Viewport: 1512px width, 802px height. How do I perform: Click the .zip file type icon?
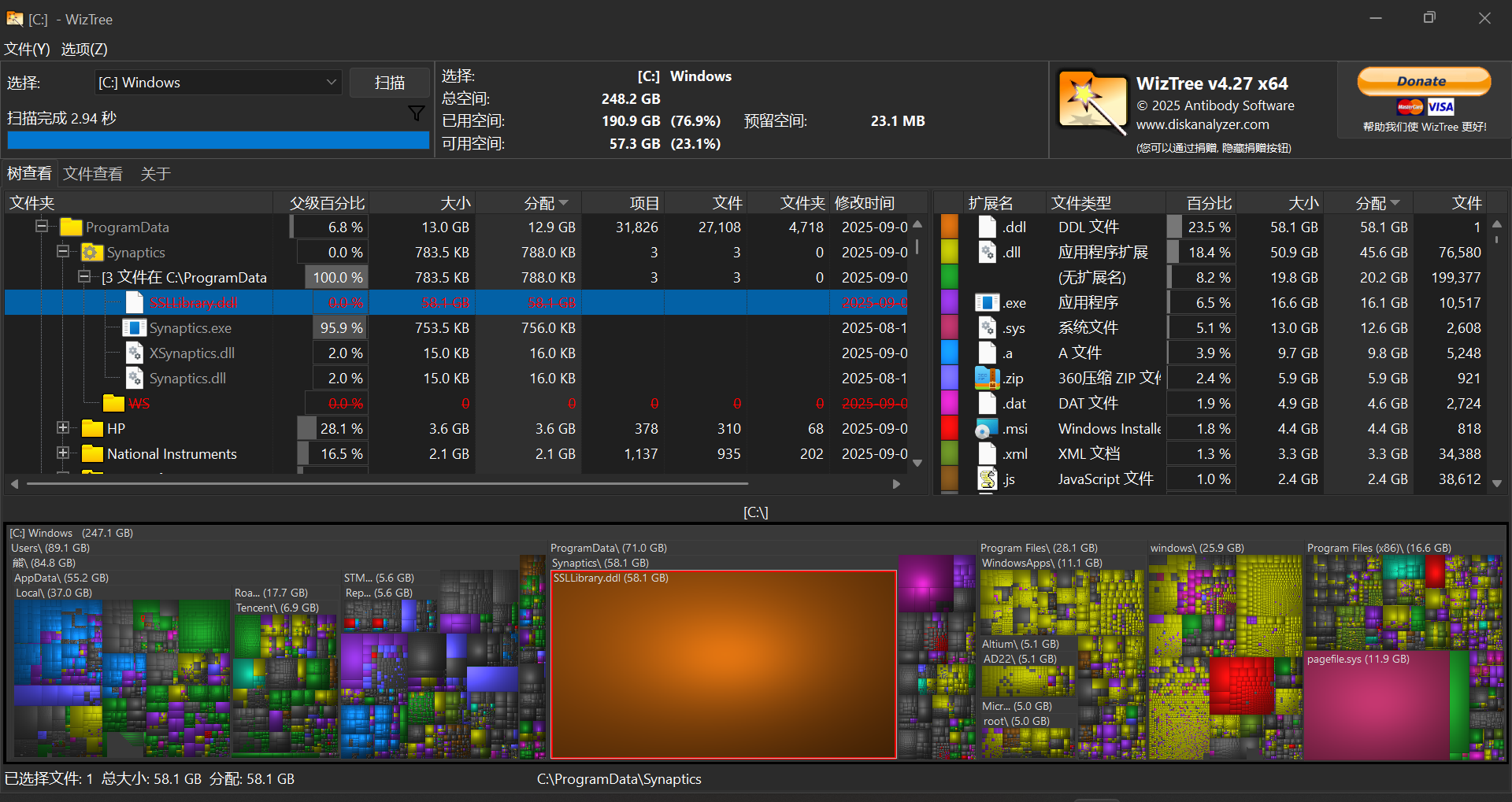coord(987,379)
